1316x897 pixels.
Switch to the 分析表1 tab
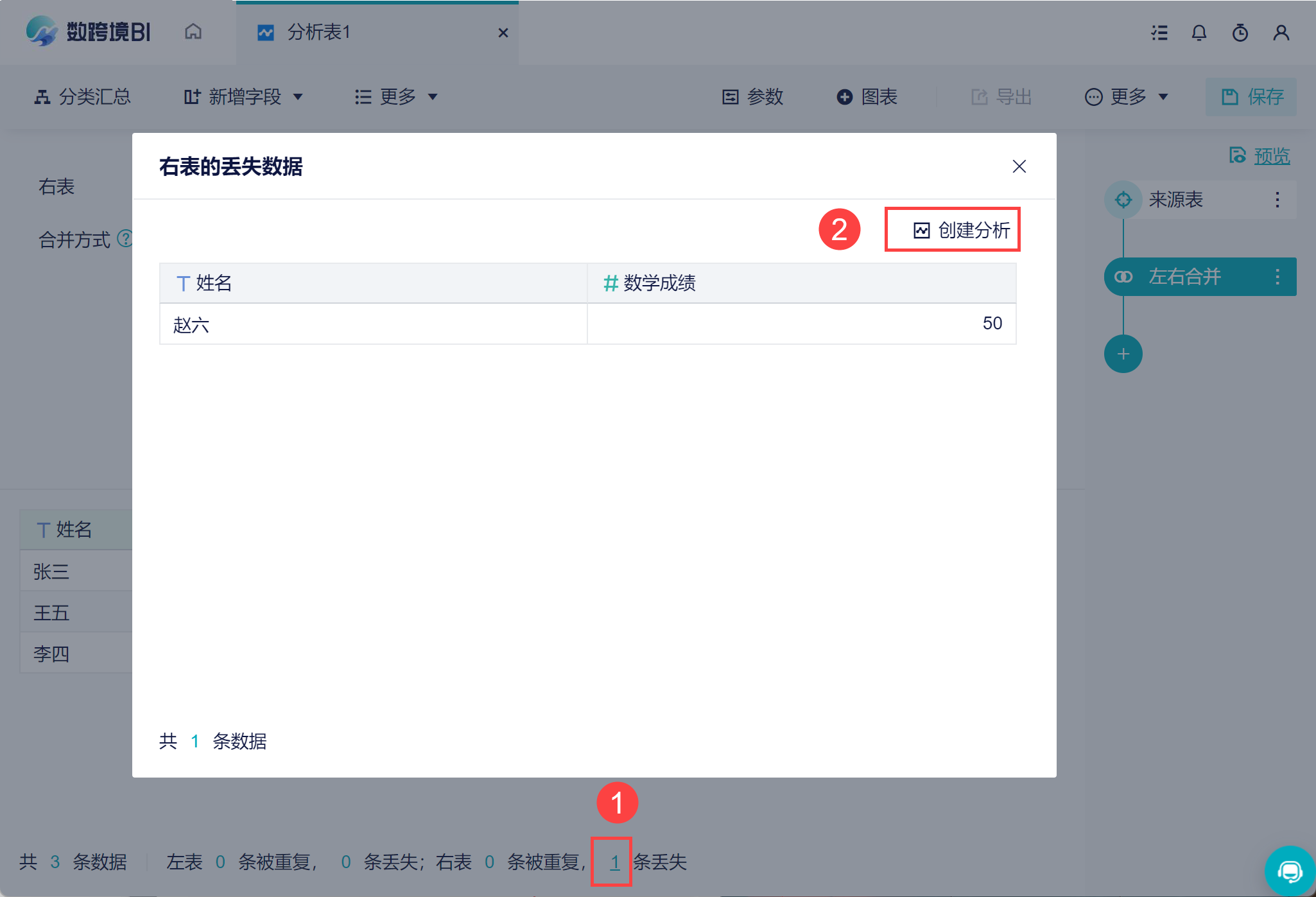click(x=319, y=32)
